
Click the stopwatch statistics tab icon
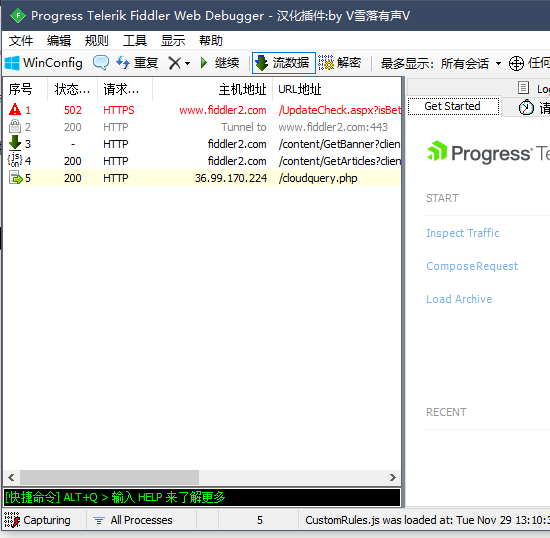coord(526,107)
